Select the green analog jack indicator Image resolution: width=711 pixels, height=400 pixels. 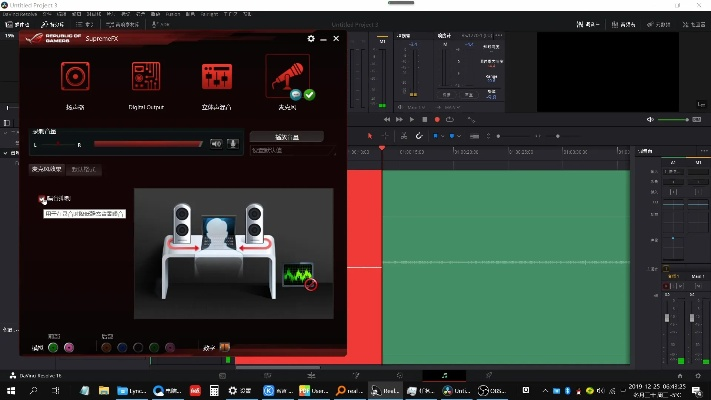tap(53, 347)
